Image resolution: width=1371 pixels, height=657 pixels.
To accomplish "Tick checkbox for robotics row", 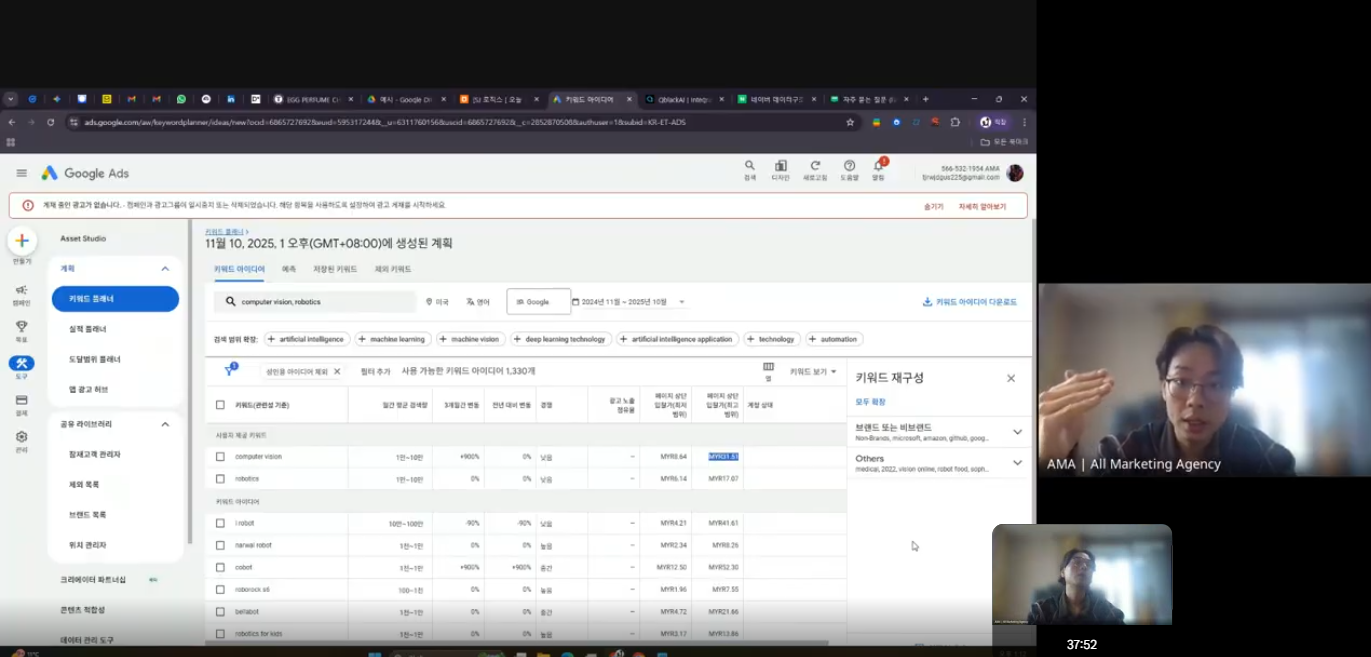I will pyautogui.click(x=220, y=479).
